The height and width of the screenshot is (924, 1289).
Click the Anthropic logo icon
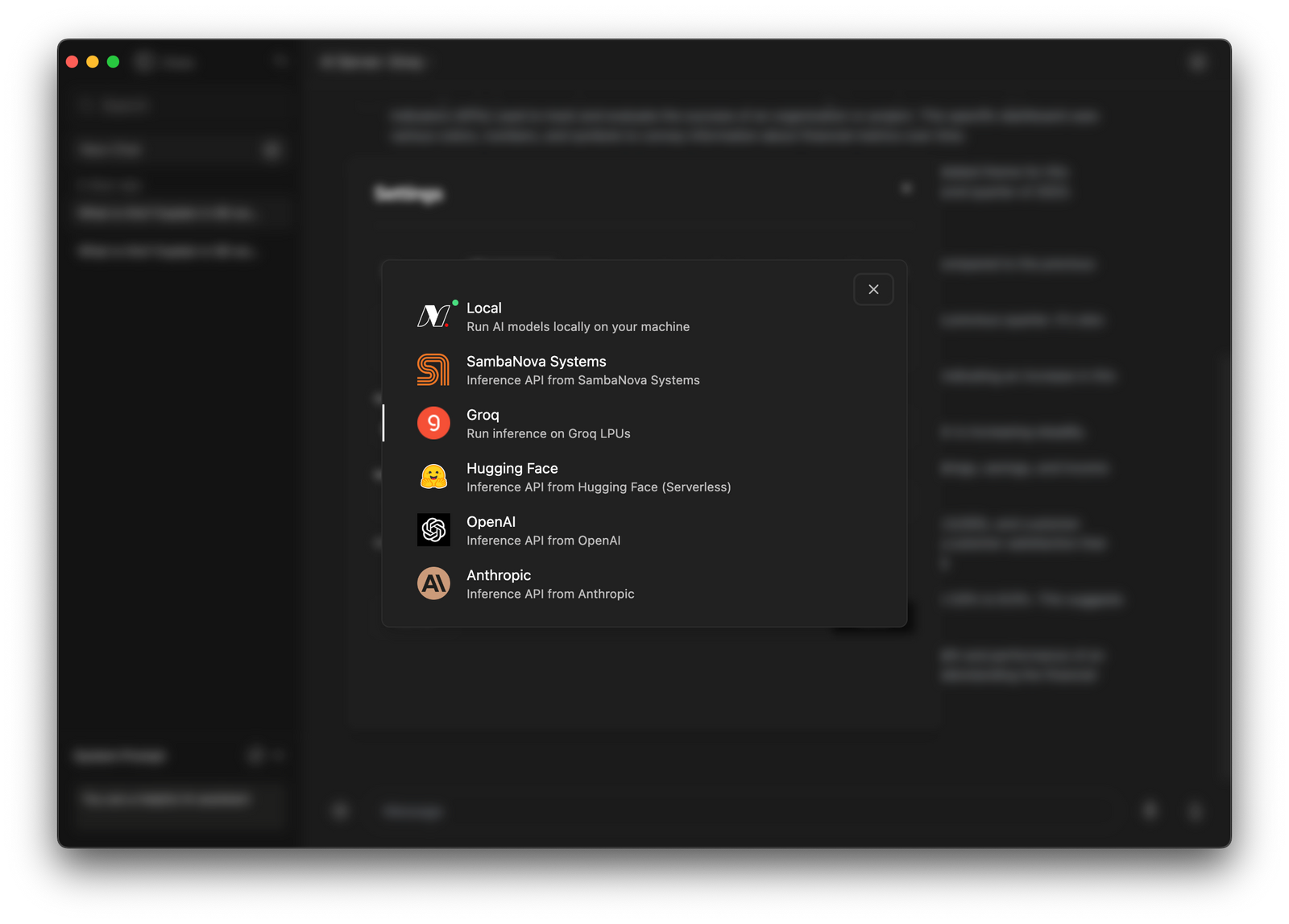tap(433, 583)
